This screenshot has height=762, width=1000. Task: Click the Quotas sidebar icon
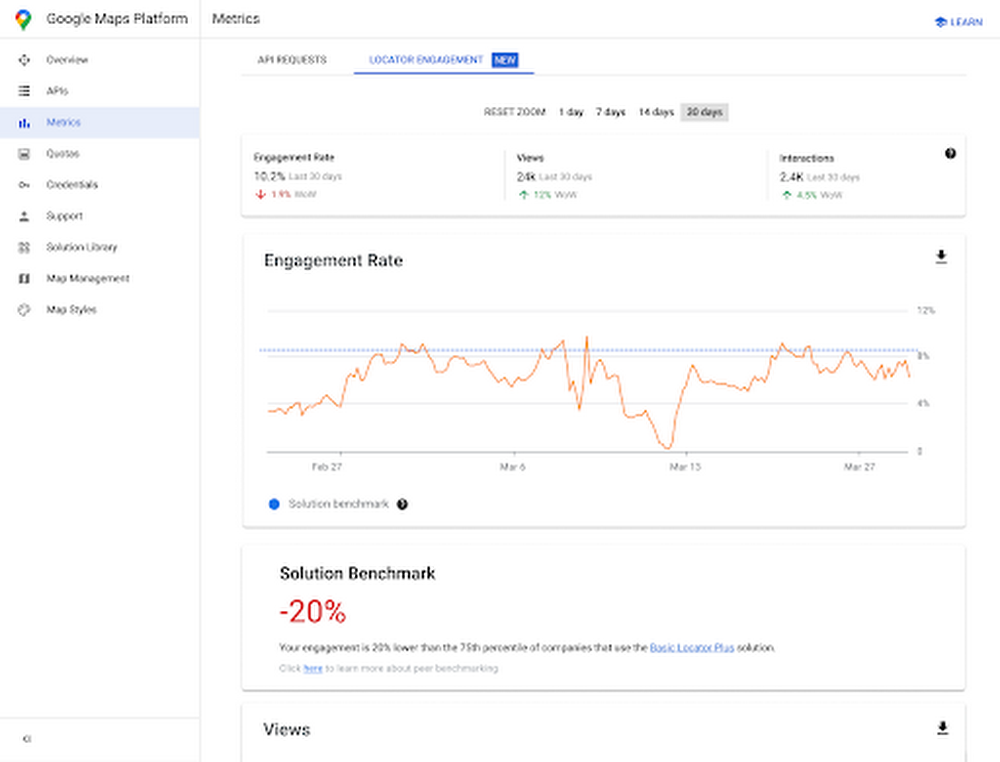coord(24,153)
